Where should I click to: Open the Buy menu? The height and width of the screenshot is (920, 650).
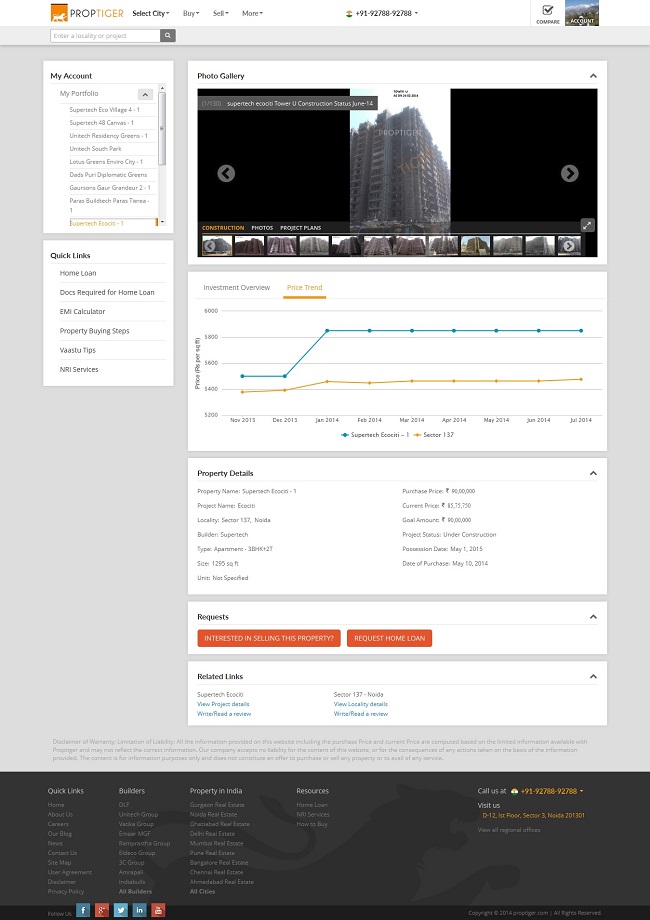point(191,13)
